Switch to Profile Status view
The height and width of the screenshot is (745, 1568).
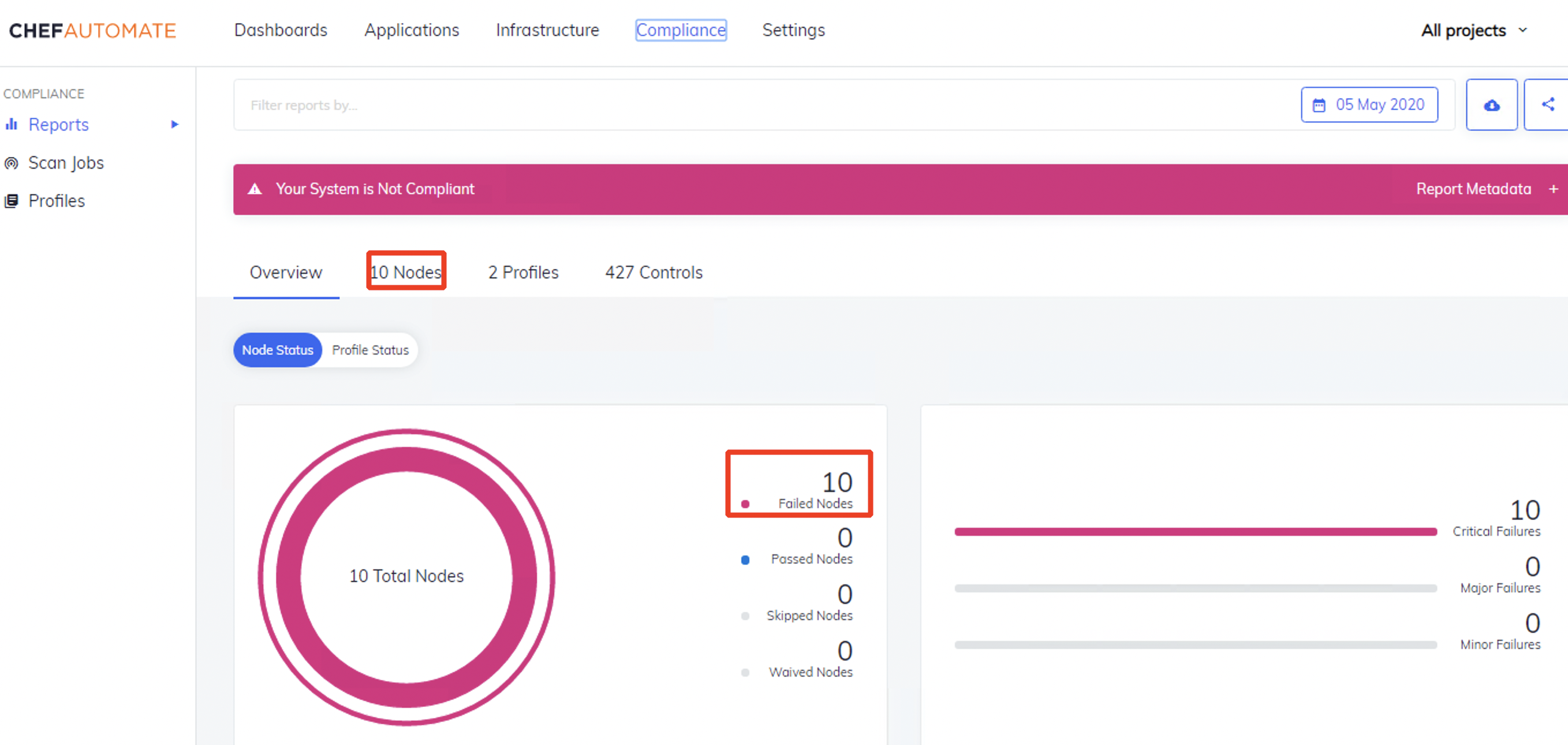coord(370,350)
